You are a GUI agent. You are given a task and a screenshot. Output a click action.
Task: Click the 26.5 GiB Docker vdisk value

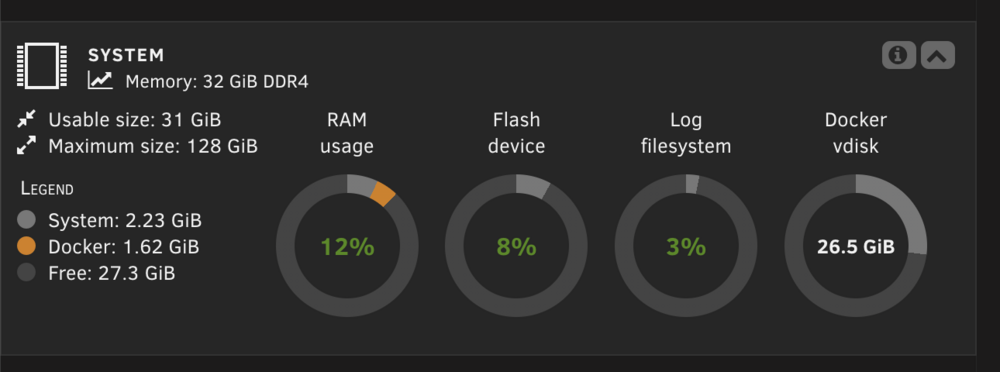(856, 247)
